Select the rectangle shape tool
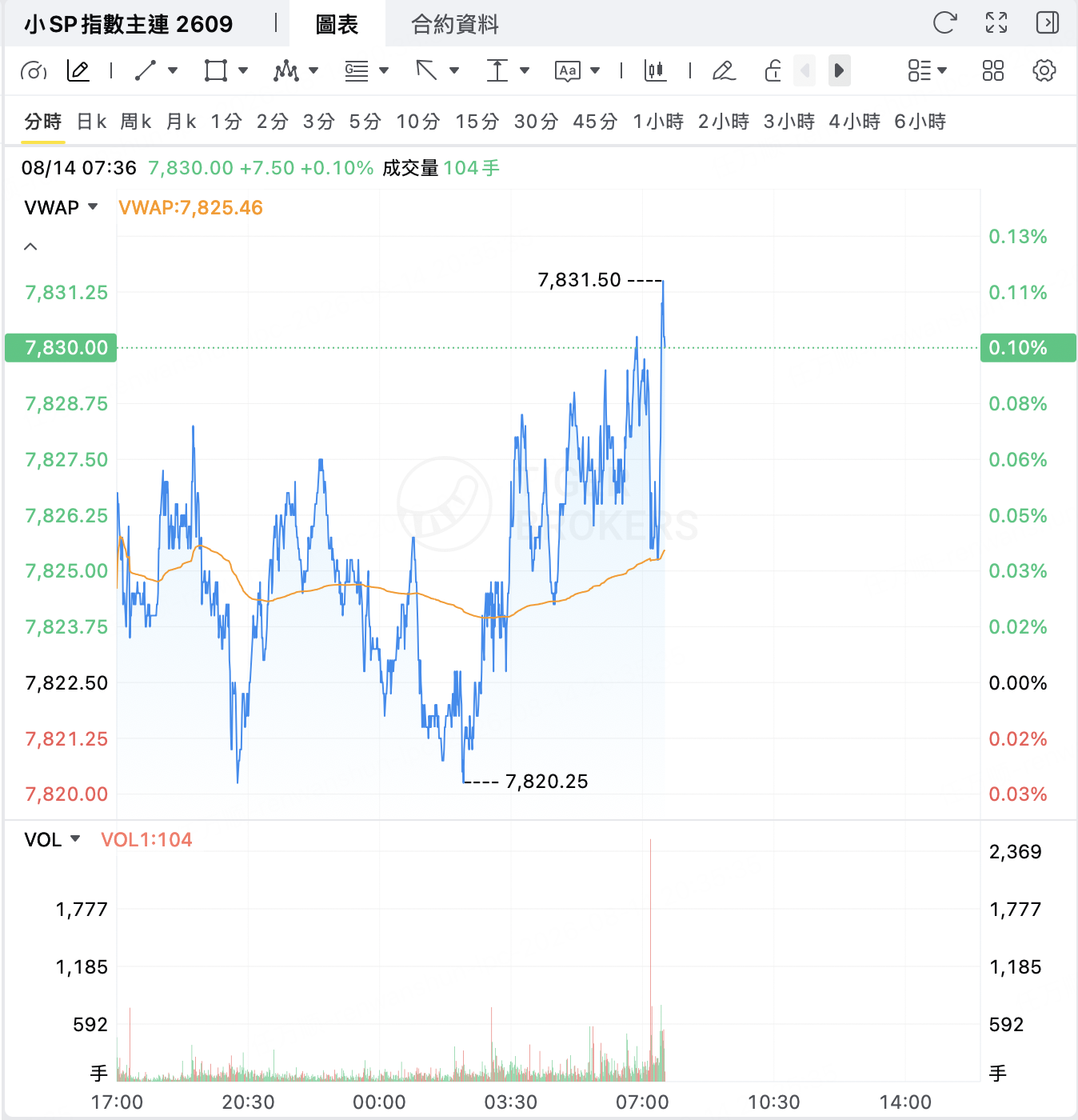 pos(215,70)
